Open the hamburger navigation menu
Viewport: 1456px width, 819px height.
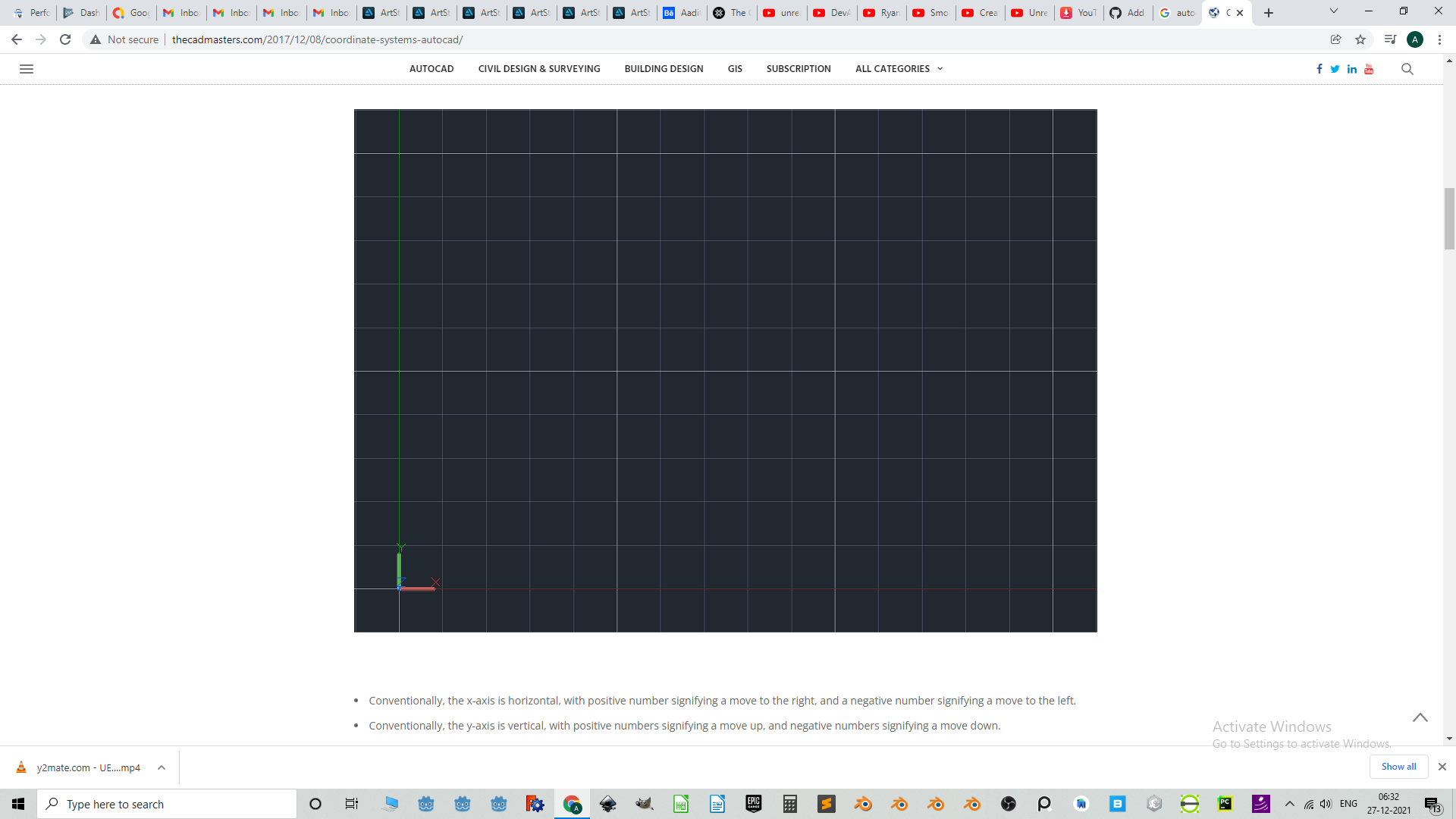point(27,68)
